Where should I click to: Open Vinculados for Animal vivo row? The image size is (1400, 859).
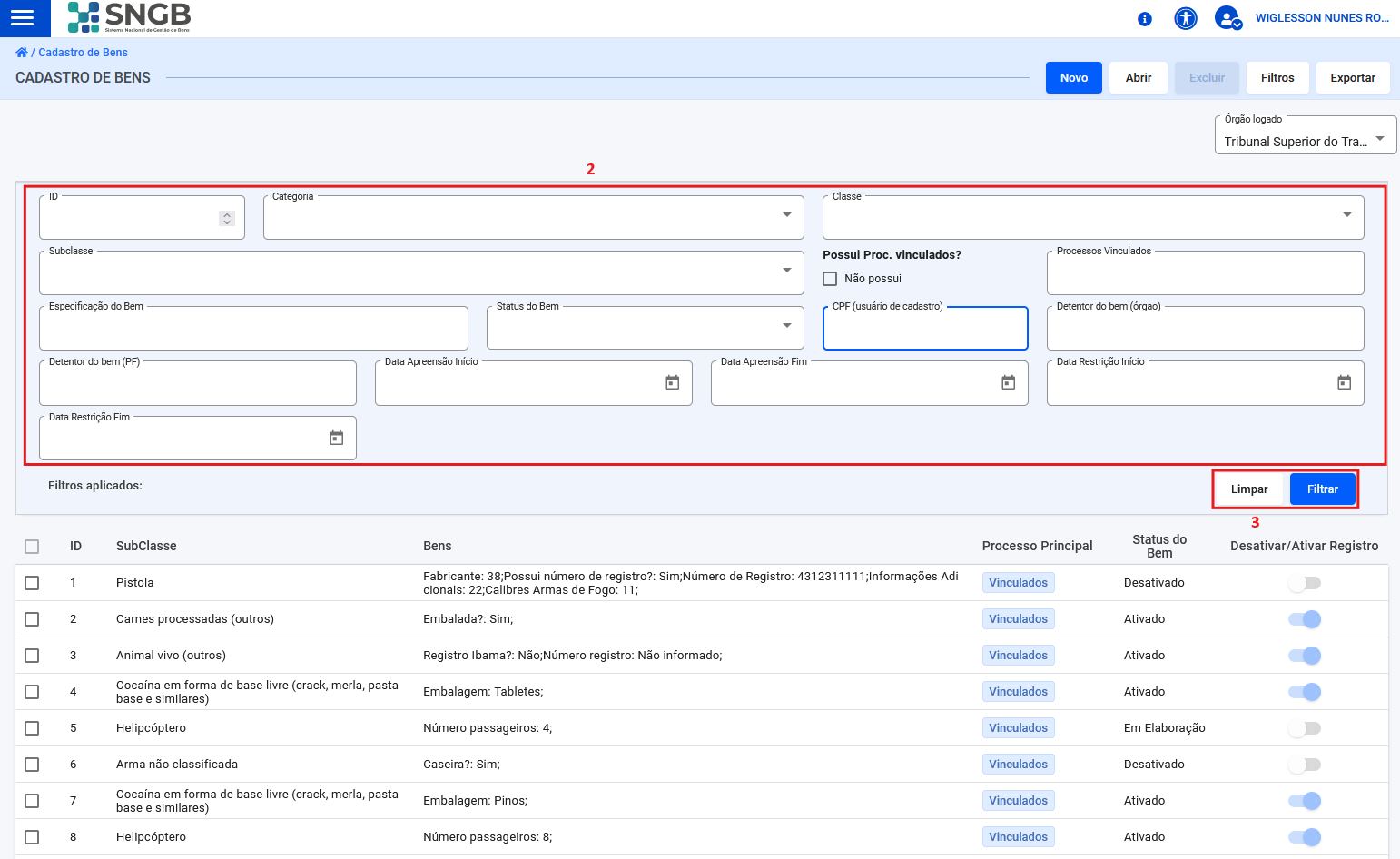coord(1019,656)
